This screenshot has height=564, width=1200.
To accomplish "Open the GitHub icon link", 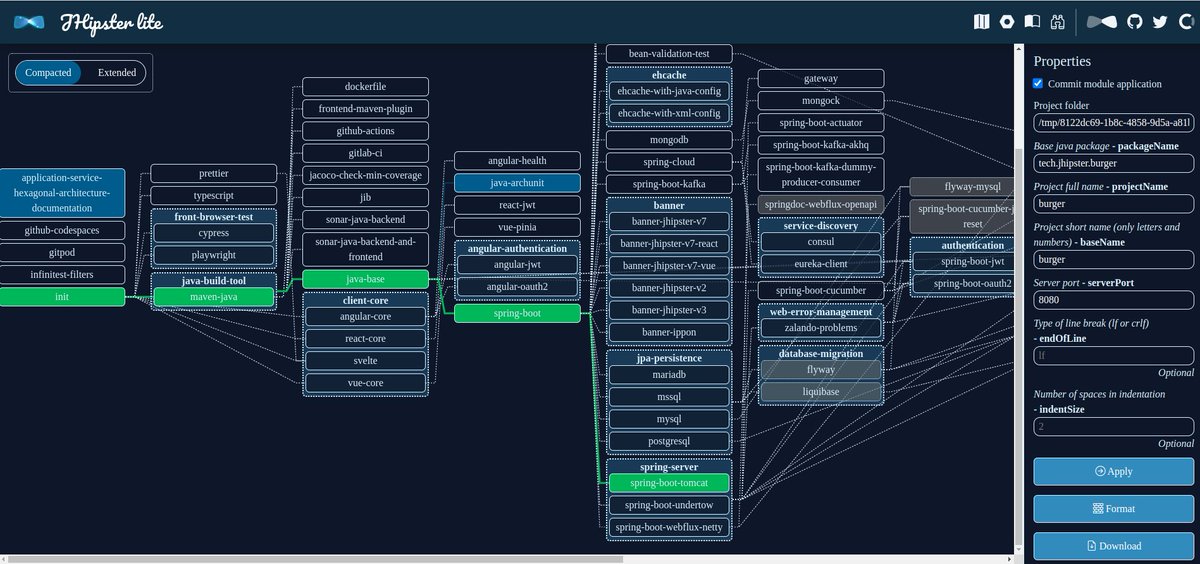I will (x=1135, y=21).
